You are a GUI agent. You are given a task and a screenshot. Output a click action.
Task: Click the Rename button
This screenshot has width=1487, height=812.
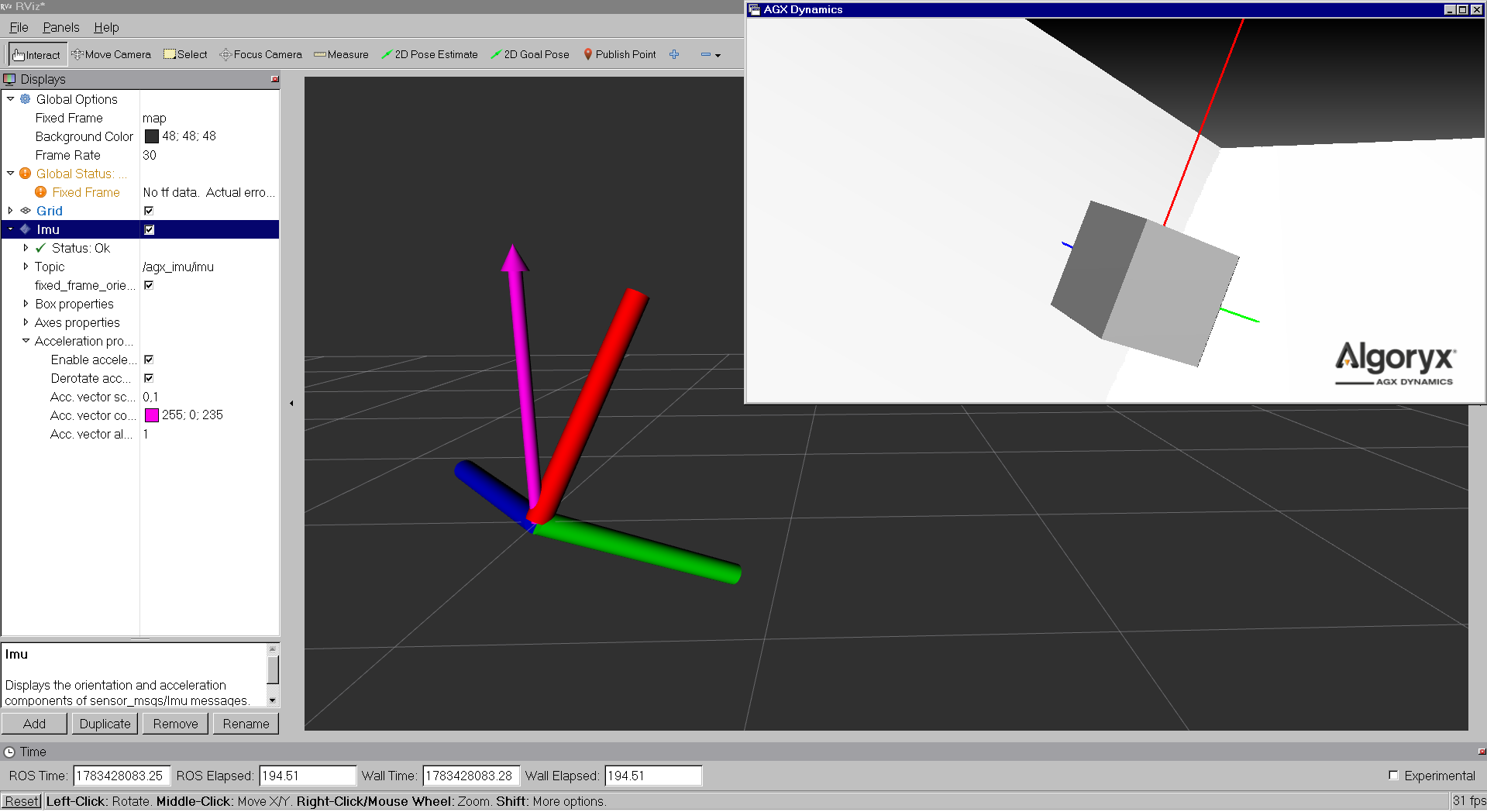point(246,724)
